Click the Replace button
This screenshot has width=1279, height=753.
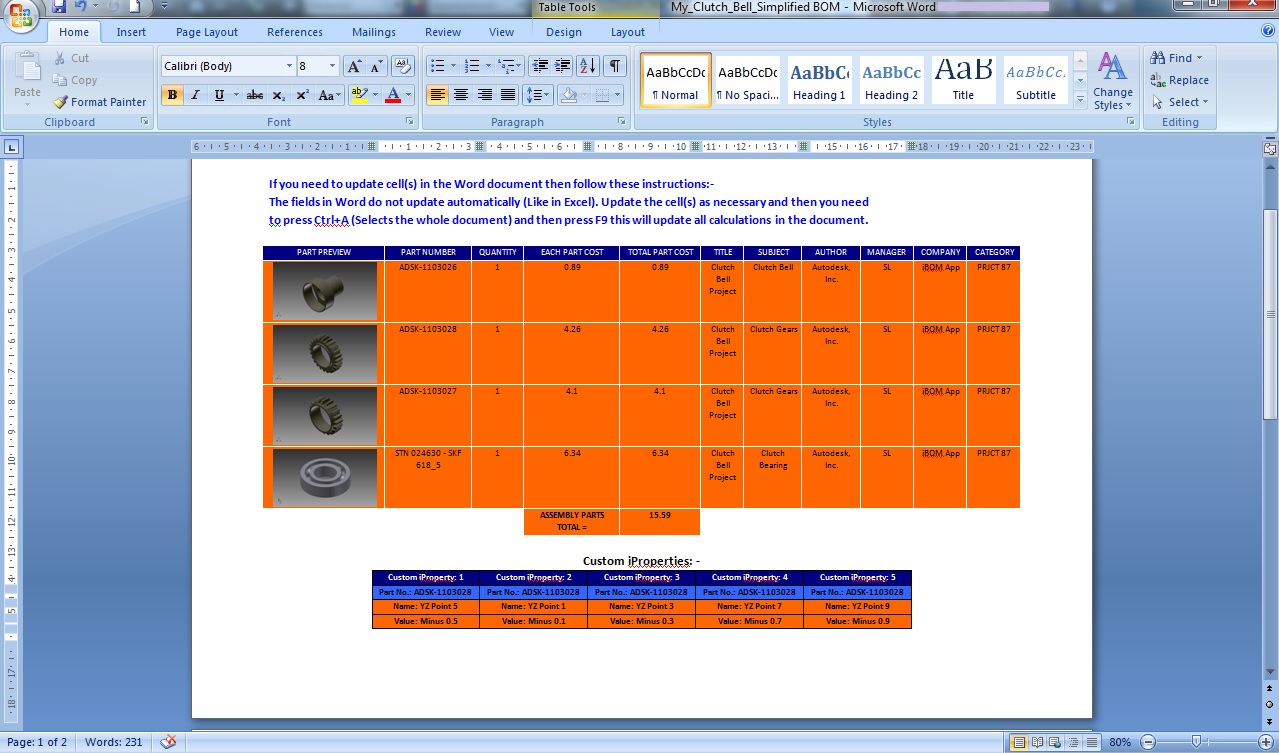coord(1180,80)
